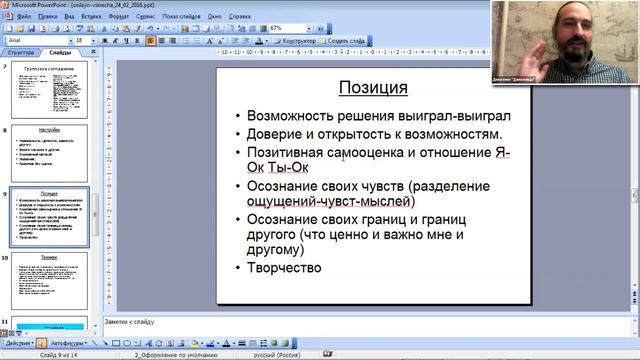Click the Copy icon in toolbar
The image size is (640, 360).
coord(115,29)
